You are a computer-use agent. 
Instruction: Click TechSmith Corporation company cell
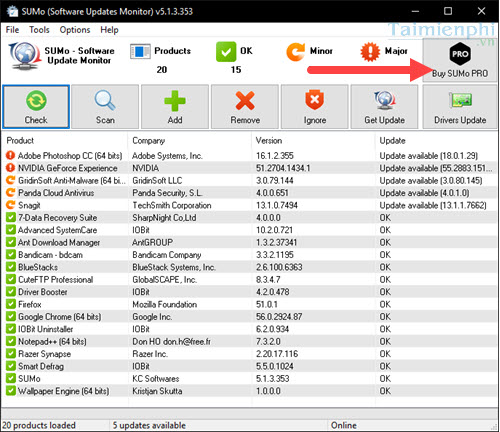point(172,205)
